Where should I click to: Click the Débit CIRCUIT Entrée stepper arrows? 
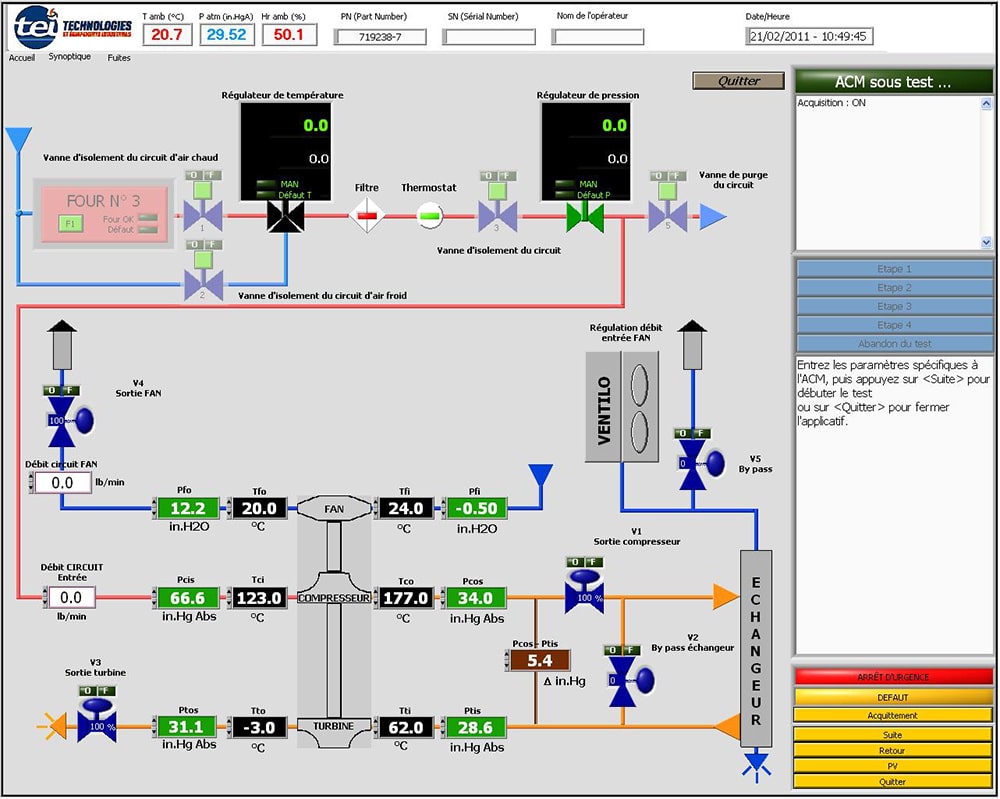point(48,598)
